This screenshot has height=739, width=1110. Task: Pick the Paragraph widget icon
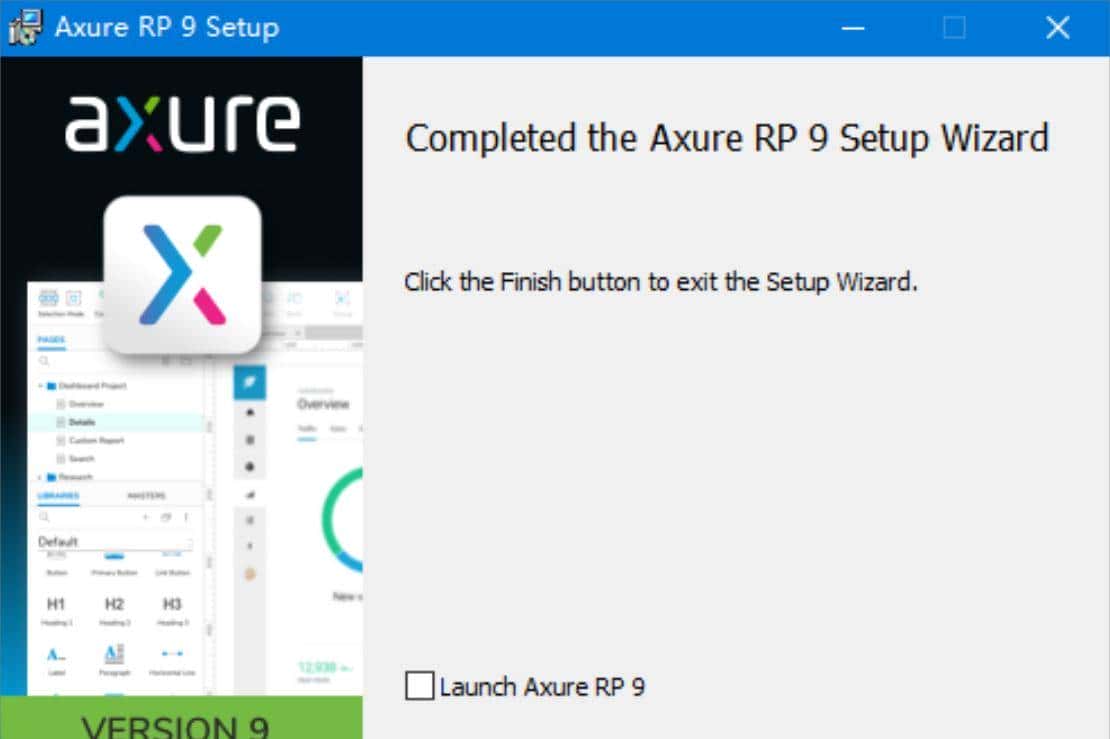click(x=114, y=654)
